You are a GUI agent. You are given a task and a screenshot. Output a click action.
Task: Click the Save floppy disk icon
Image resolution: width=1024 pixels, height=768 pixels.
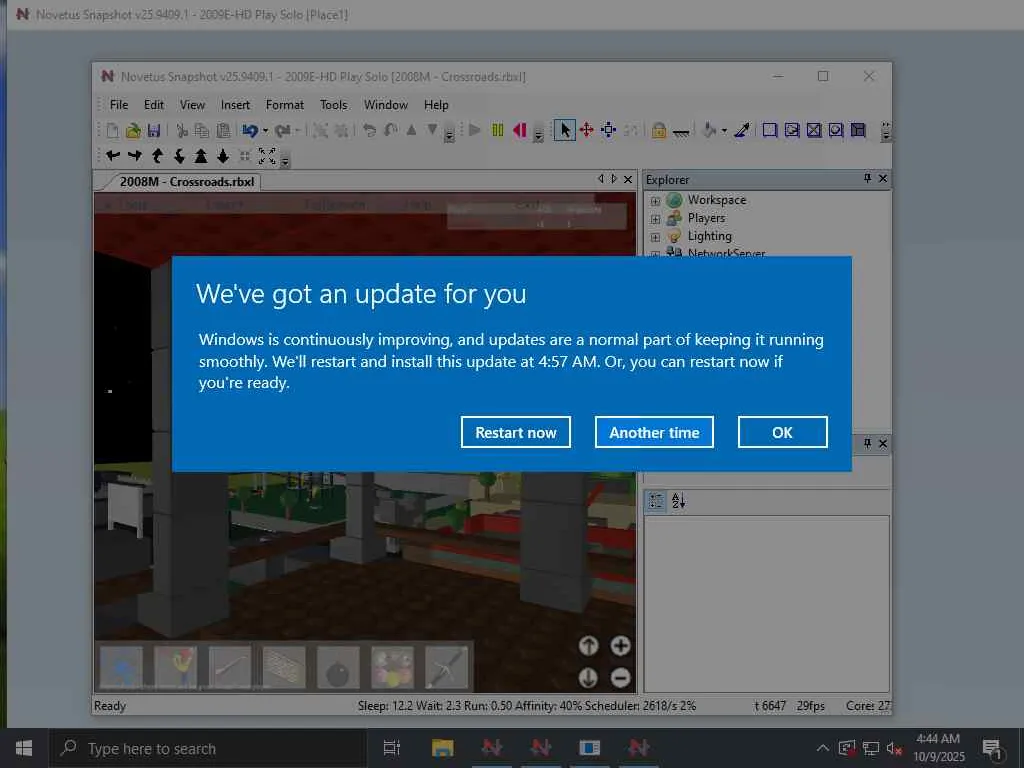[153, 131]
